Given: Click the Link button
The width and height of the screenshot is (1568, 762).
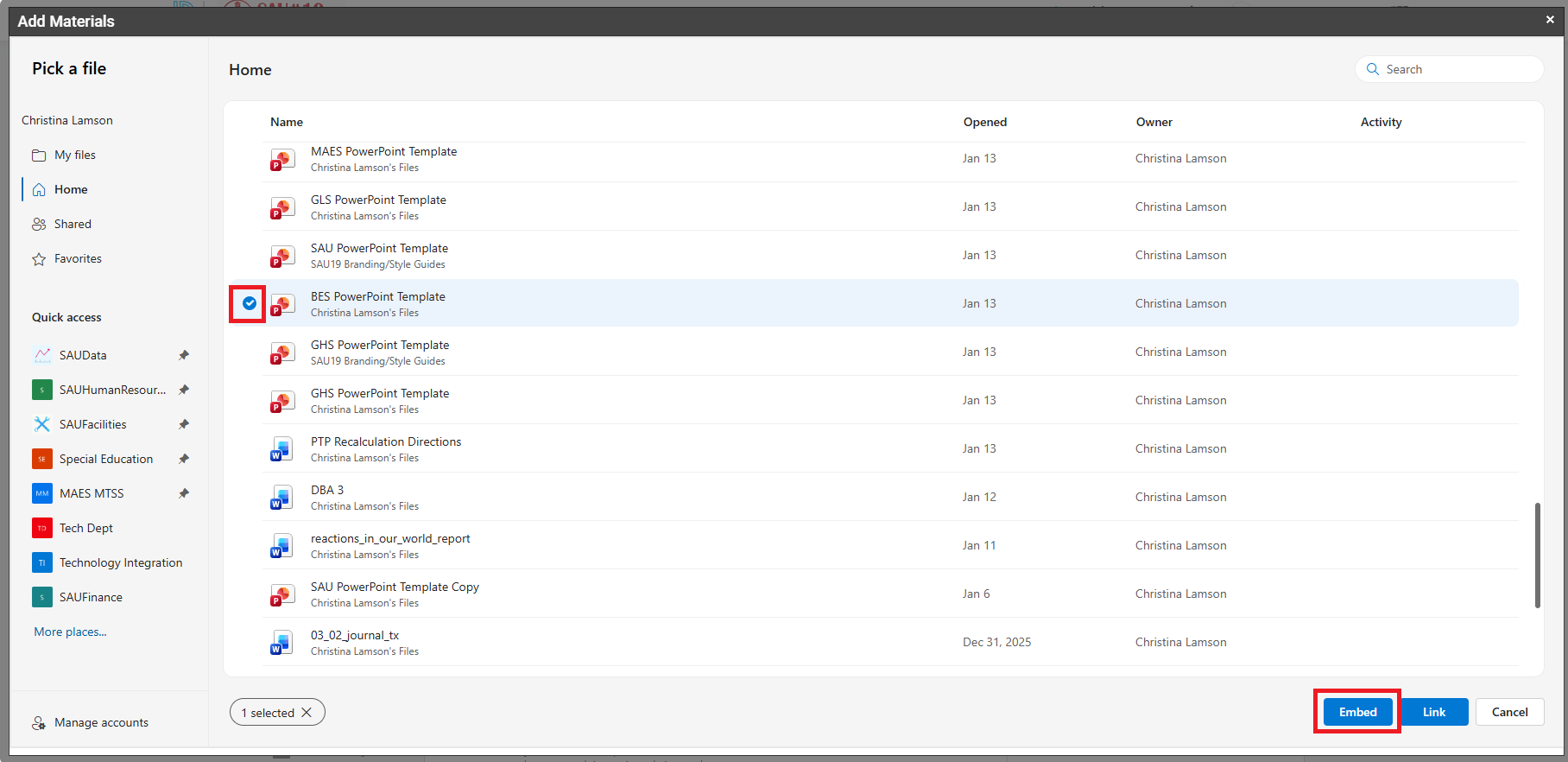Looking at the screenshot, I should [x=1433, y=712].
